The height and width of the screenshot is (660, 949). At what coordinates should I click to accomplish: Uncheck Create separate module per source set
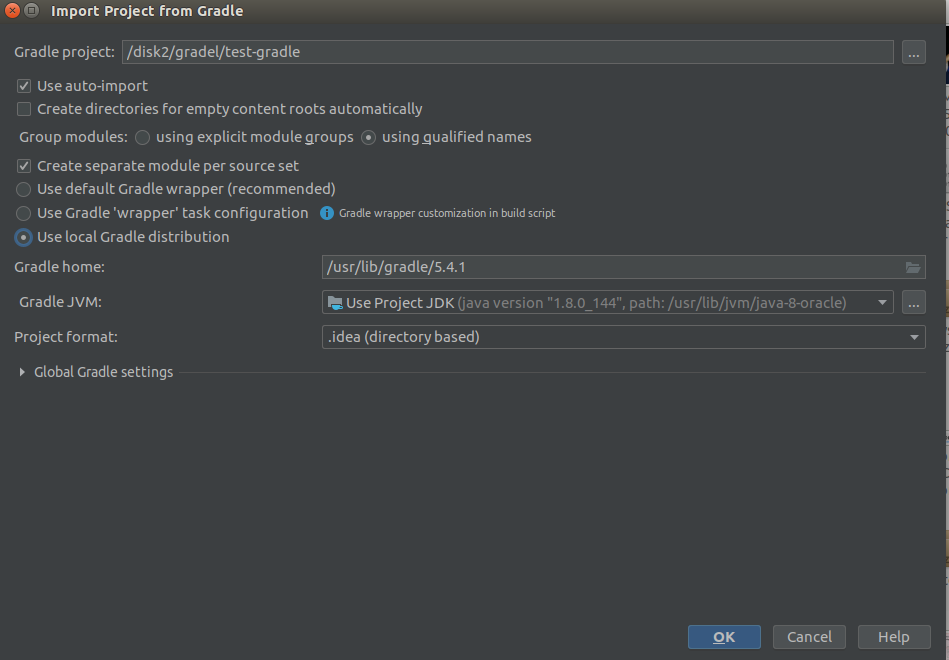pos(24,166)
